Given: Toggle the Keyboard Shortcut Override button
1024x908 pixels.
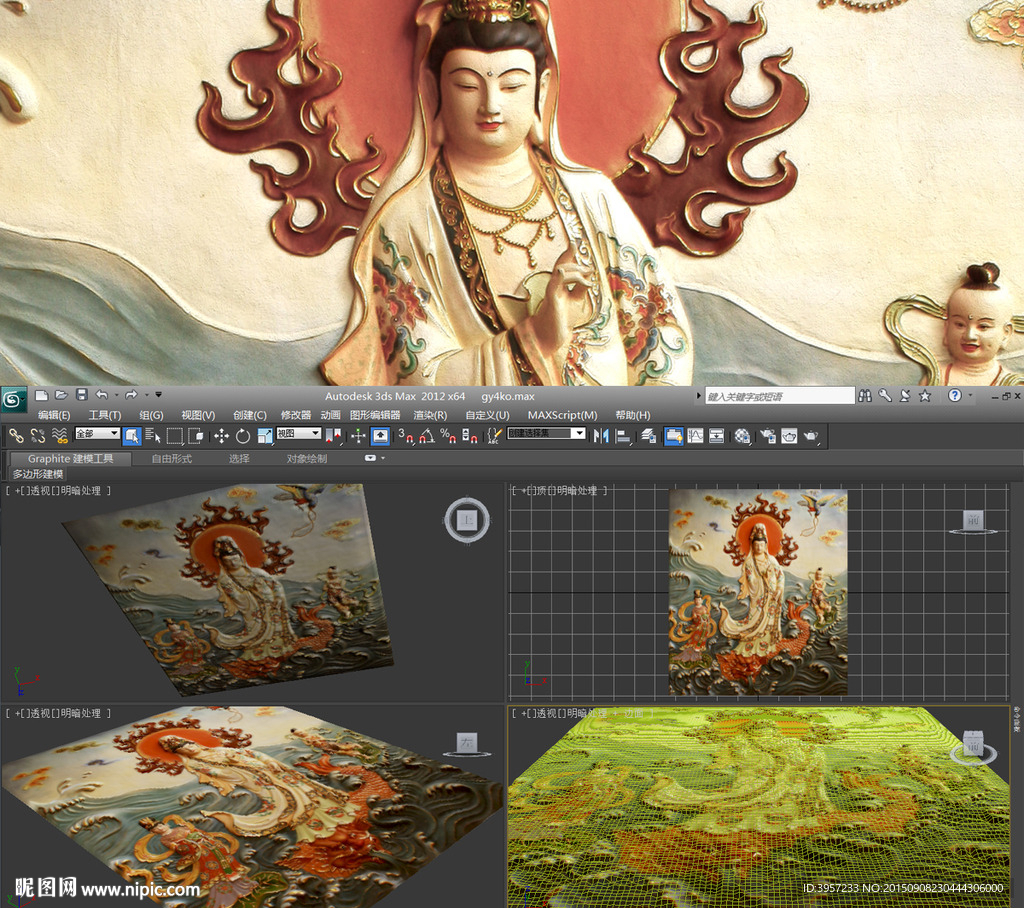Looking at the screenshot, I should (x=380, y=436).
